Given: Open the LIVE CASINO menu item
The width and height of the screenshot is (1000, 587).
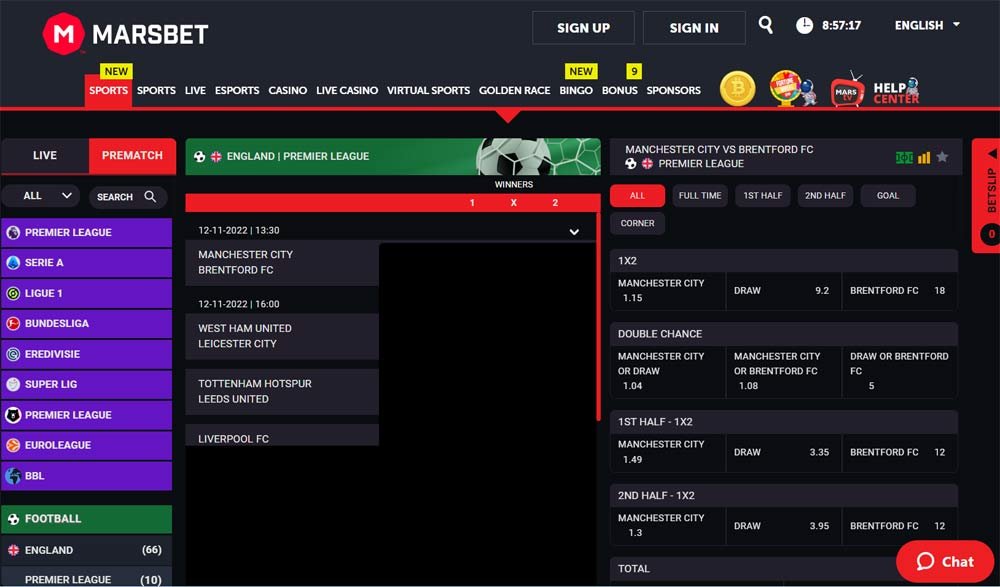Looking at the screenshot, I should tap(347, 91).
